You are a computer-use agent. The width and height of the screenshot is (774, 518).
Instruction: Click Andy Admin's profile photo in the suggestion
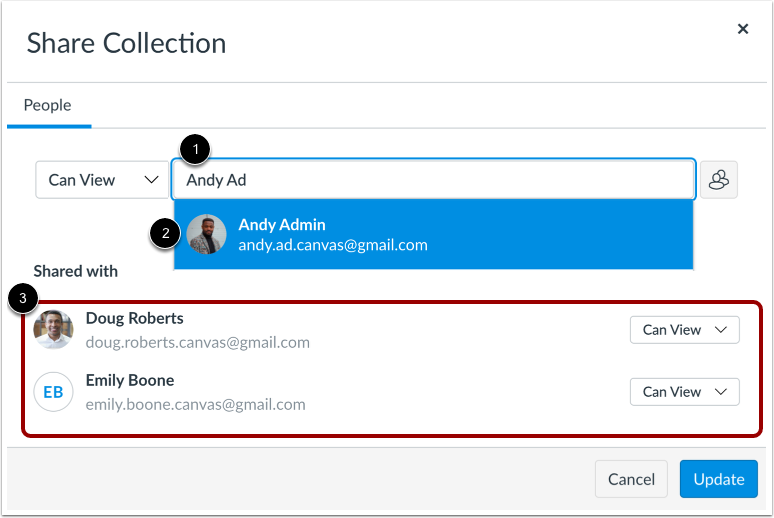(206, 234)
